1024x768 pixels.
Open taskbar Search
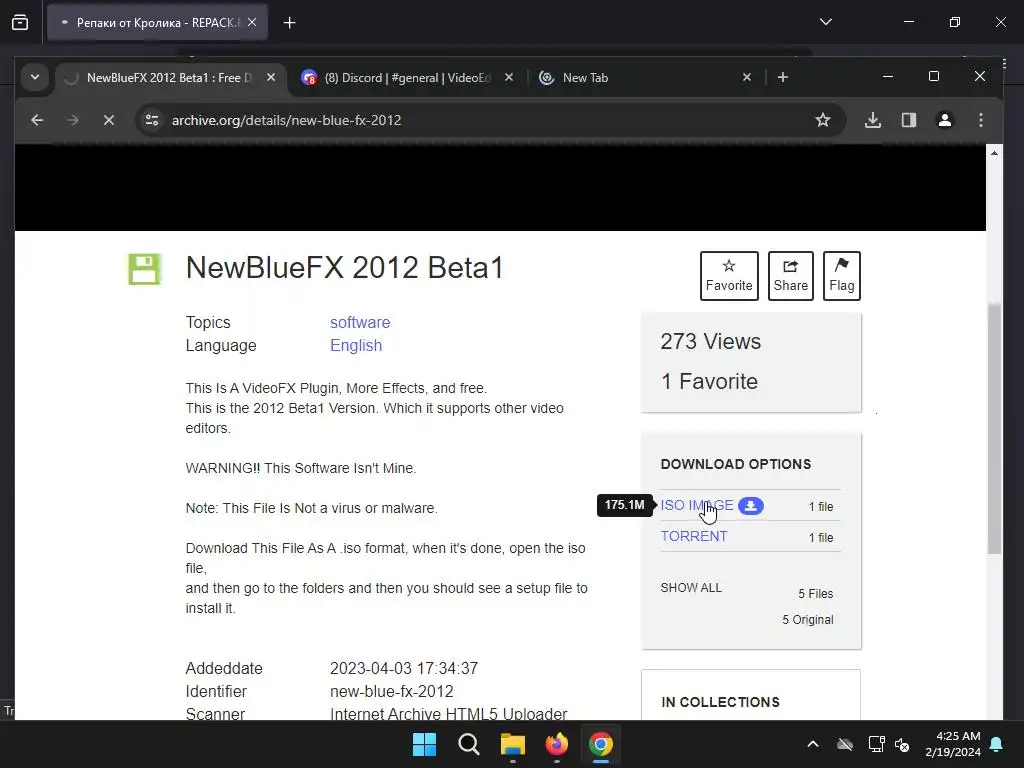(x=469, y=744)
